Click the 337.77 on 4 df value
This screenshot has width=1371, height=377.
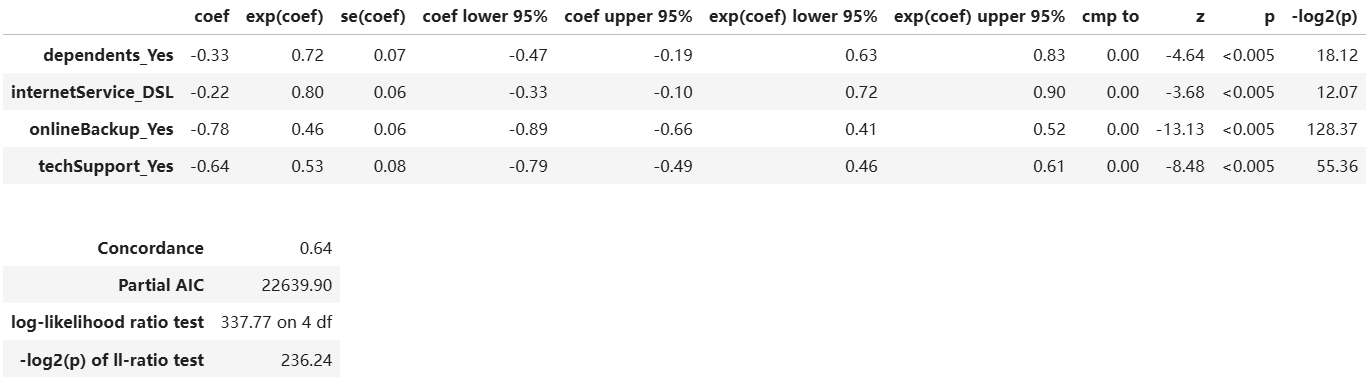coord(276,322)
